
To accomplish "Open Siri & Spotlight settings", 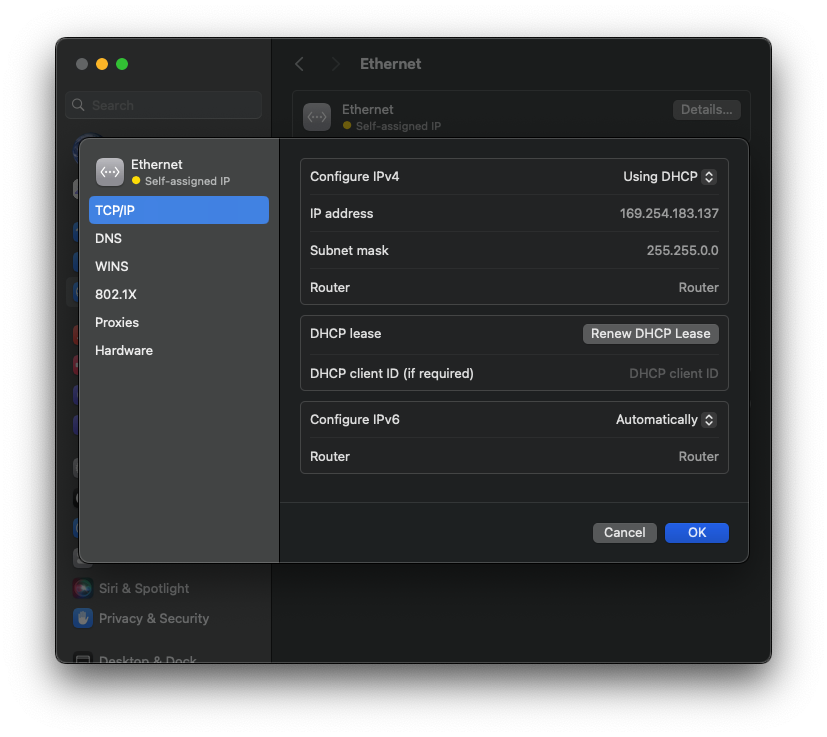I will [x=131, y=588].
